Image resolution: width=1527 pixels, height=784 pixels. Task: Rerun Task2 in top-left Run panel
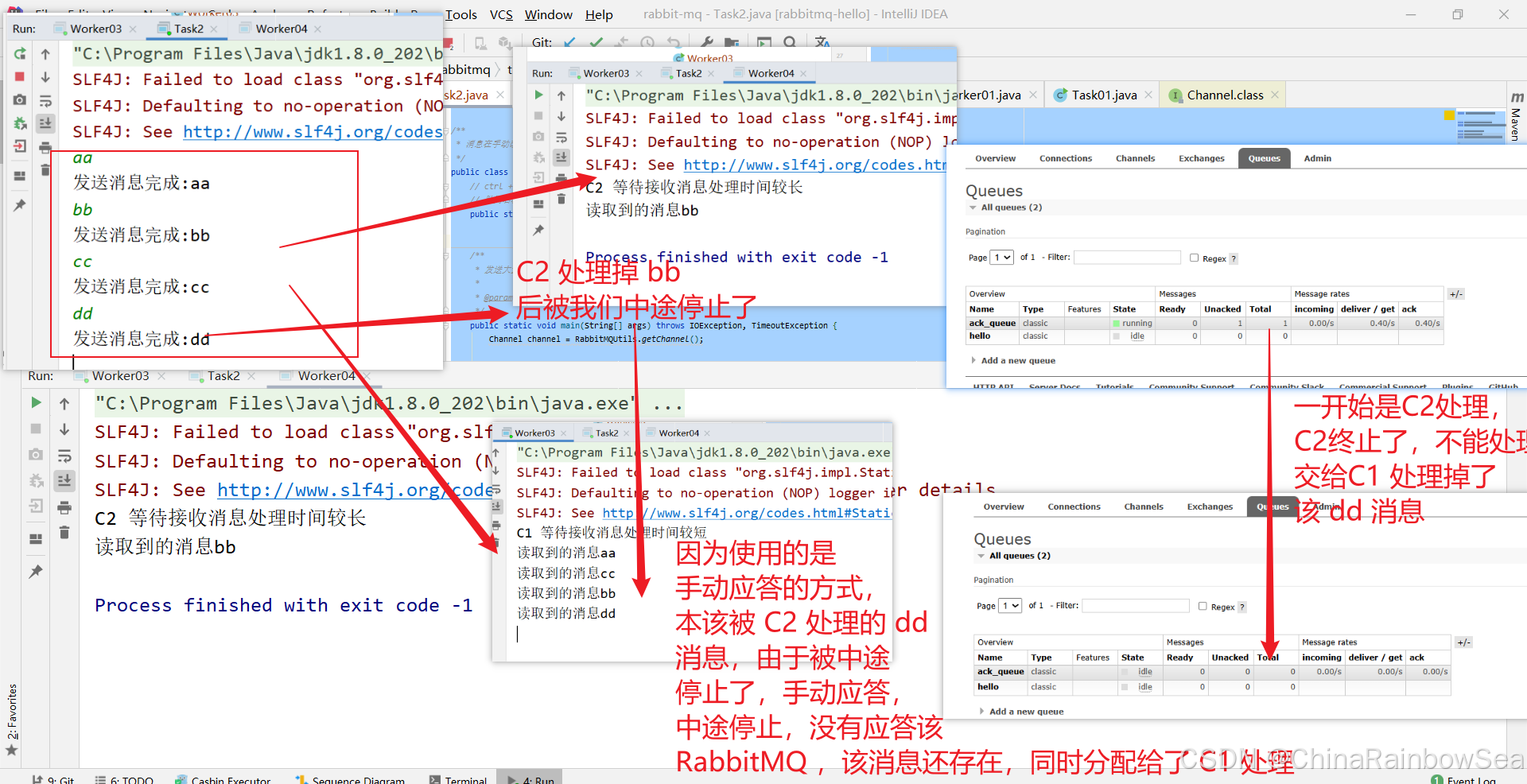click(x=20, y=53)
